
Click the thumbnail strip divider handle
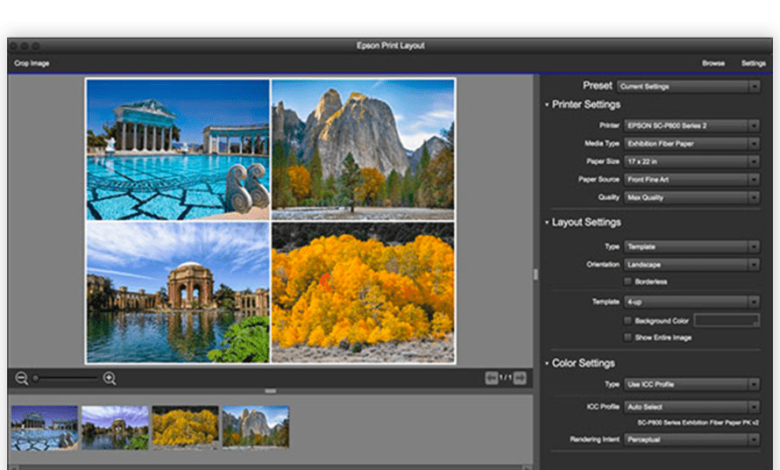click(271, 391)
